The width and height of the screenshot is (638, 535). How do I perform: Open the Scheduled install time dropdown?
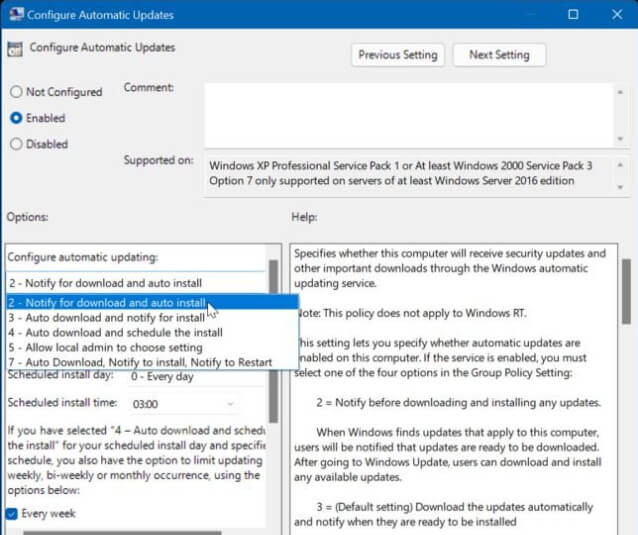click(x=184, y=403)
